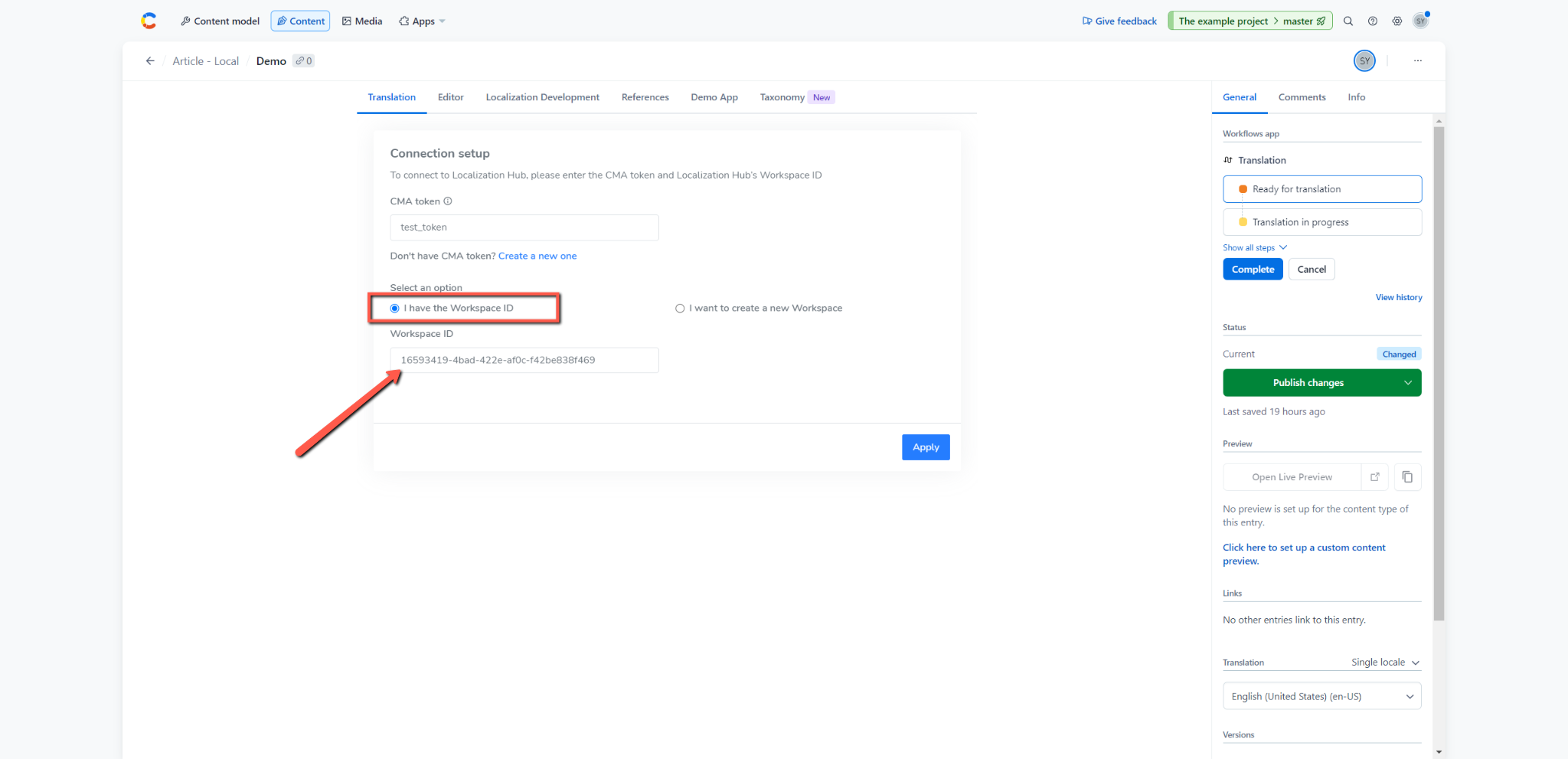The height and width of the screenshot is (759, 1568).
Task: Click the Contentful logo
Action: pyautogui.click(x=149, y=21)
